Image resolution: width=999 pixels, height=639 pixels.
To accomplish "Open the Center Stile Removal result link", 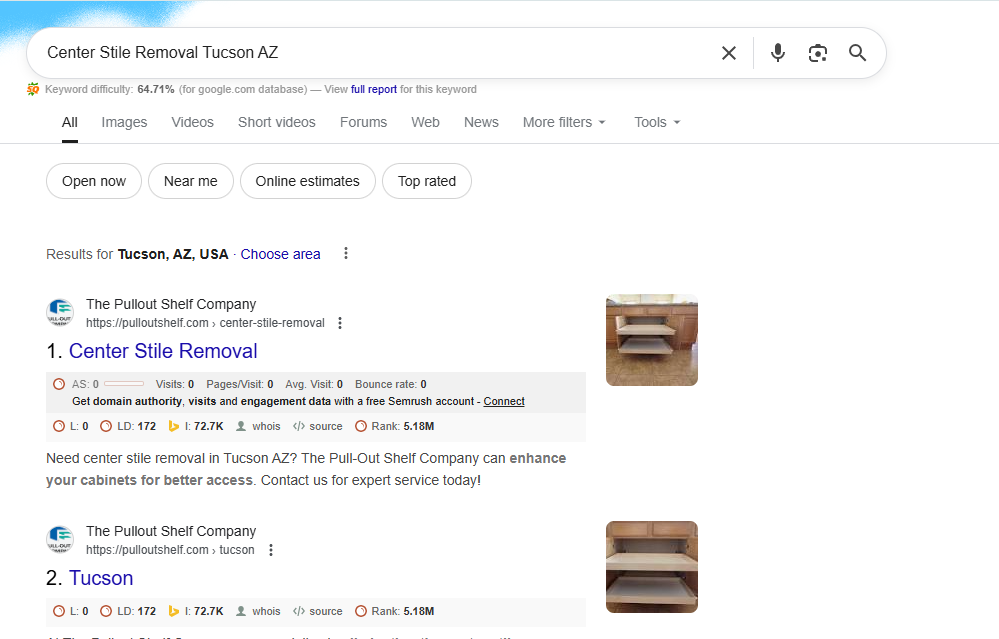I will pos(163,351).
